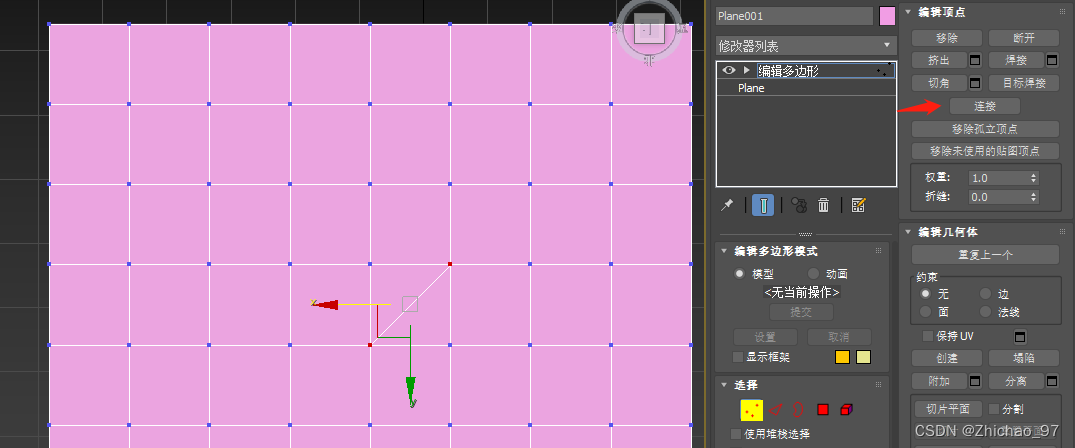Expand the 编辑多边形 modifier triangle
The image size is (1075, 448).
click(x=746, y=70)
